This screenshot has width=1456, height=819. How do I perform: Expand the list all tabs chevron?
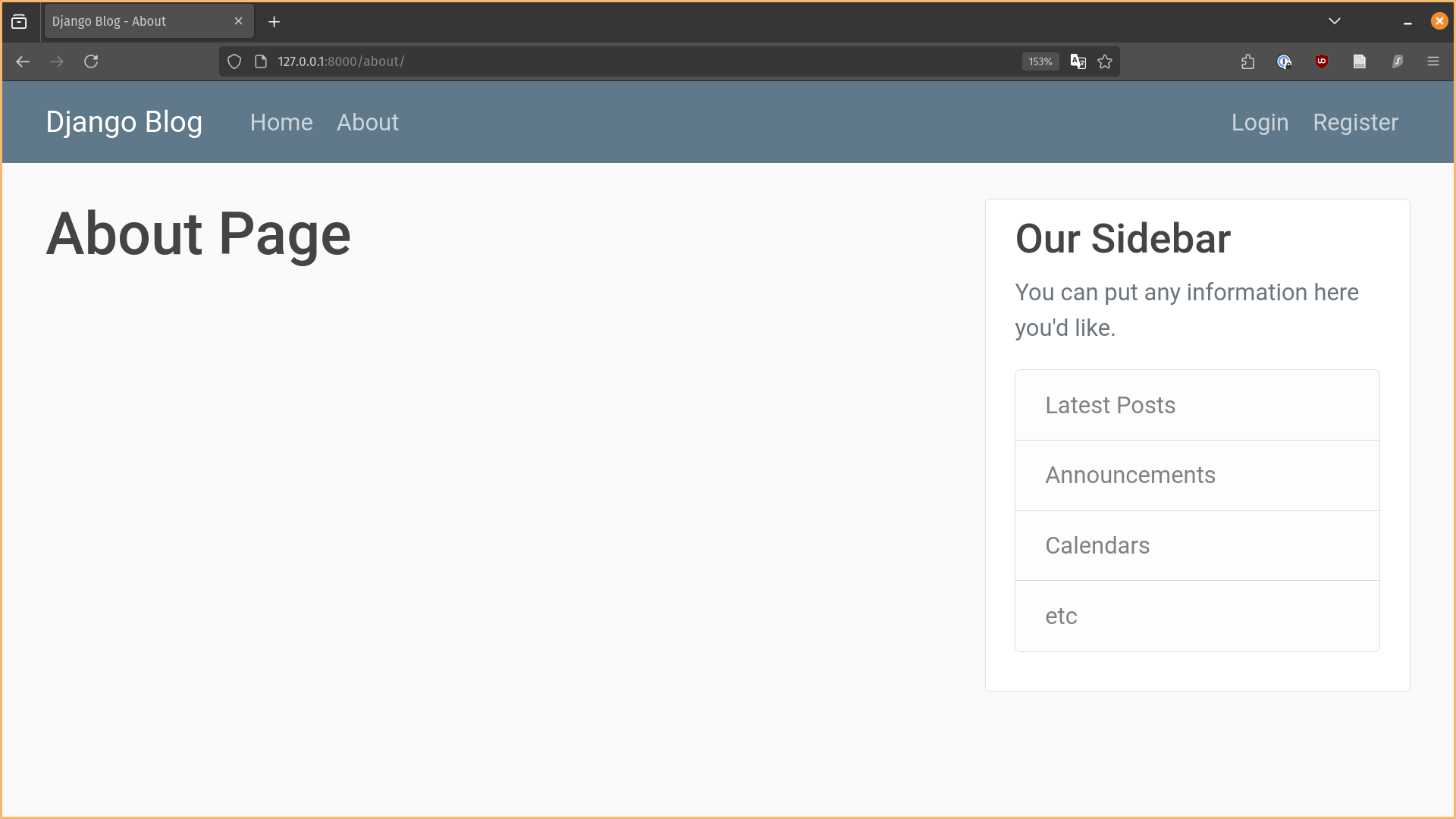tap(1335, 21)
